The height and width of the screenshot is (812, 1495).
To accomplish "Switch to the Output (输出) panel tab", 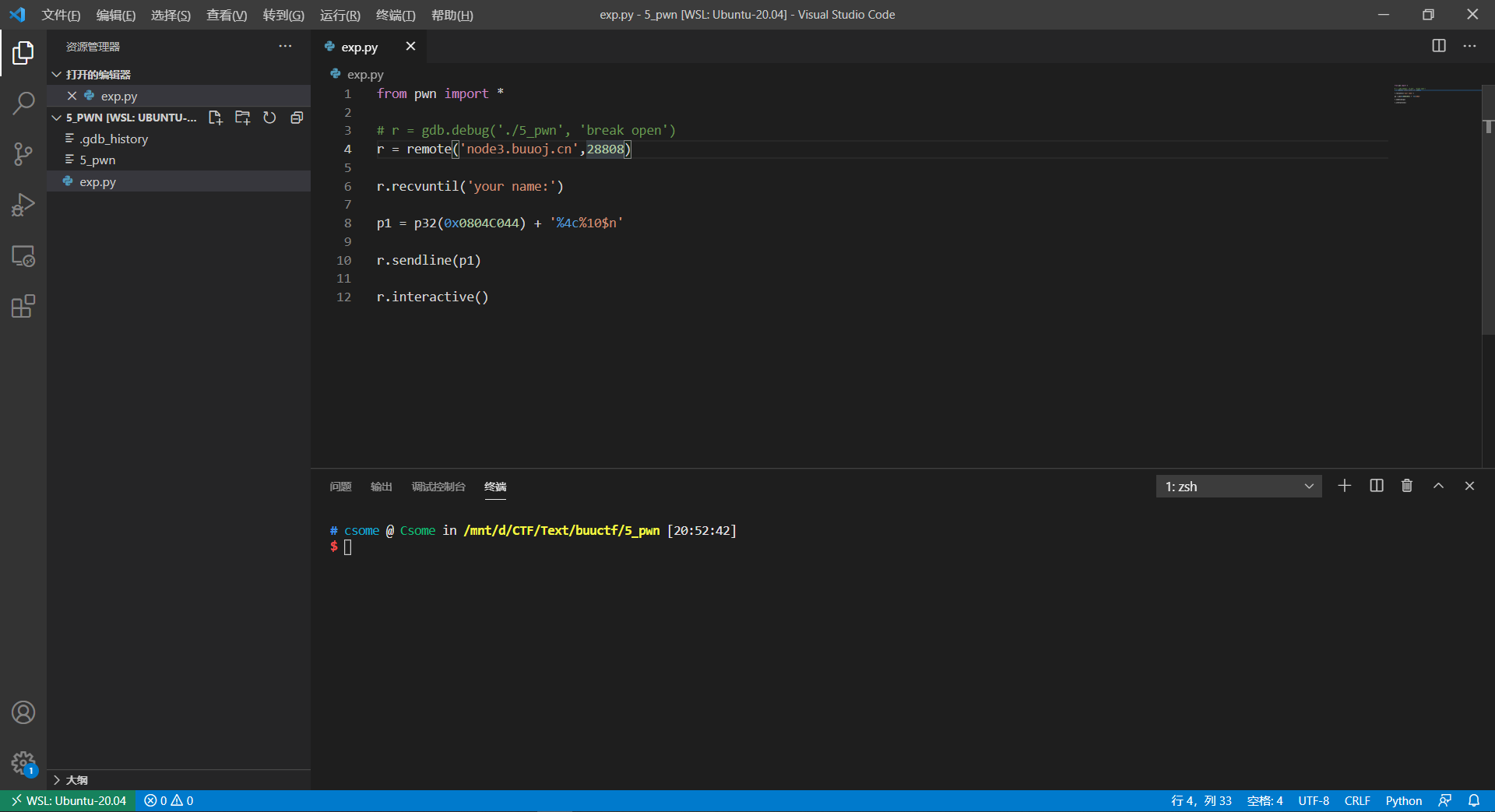I will [x=382, y=487].
